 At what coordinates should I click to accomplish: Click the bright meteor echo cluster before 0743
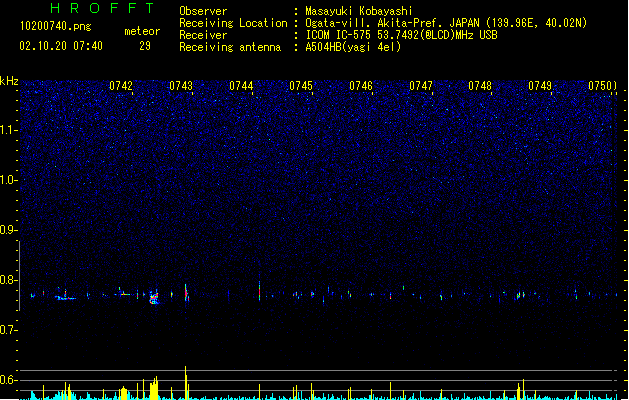pyautogui.click(x=154, y=298)
